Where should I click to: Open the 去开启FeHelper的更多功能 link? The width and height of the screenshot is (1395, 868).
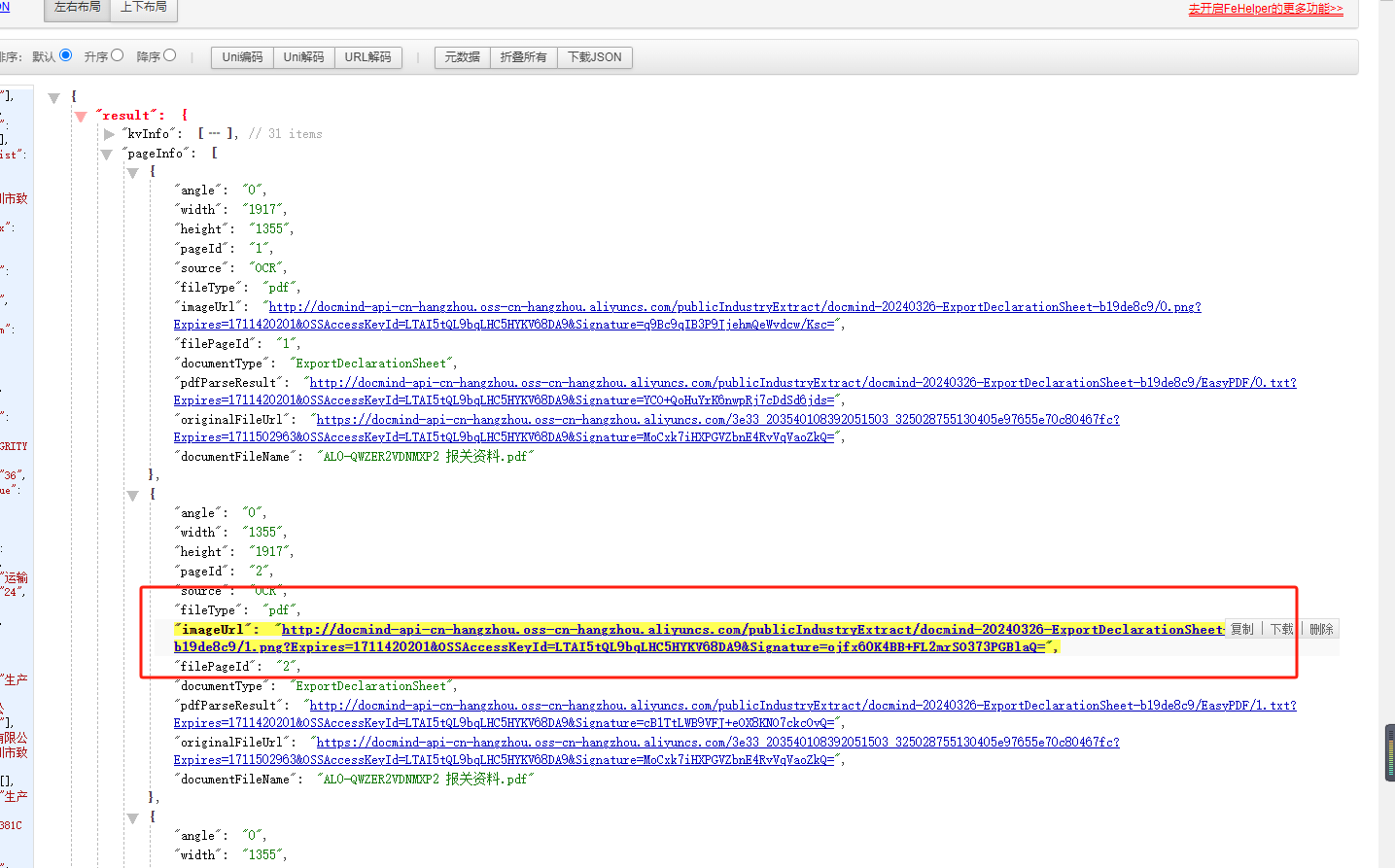coord(1266,9)
